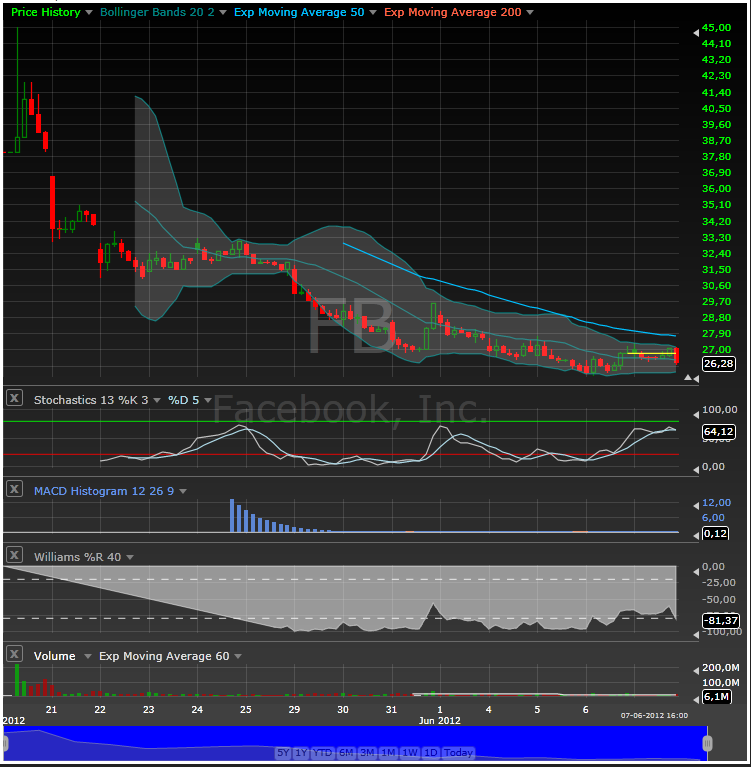Screen dimensions: 751x767
Task: Close the MACD Histogram panel
Action: 14,489
